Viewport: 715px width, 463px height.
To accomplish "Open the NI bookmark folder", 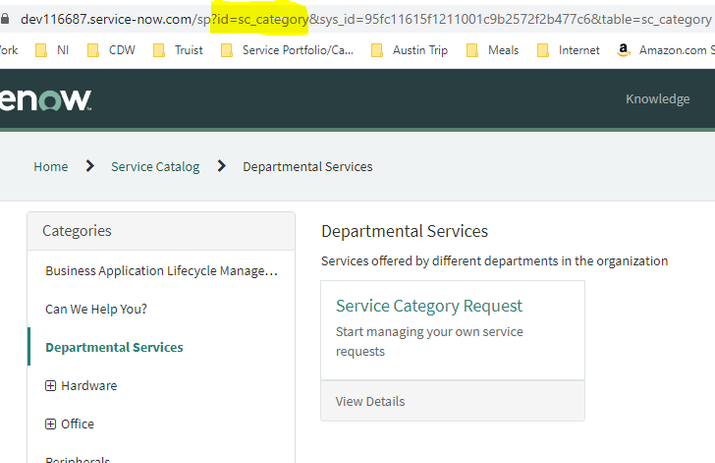I will [52, 50].
